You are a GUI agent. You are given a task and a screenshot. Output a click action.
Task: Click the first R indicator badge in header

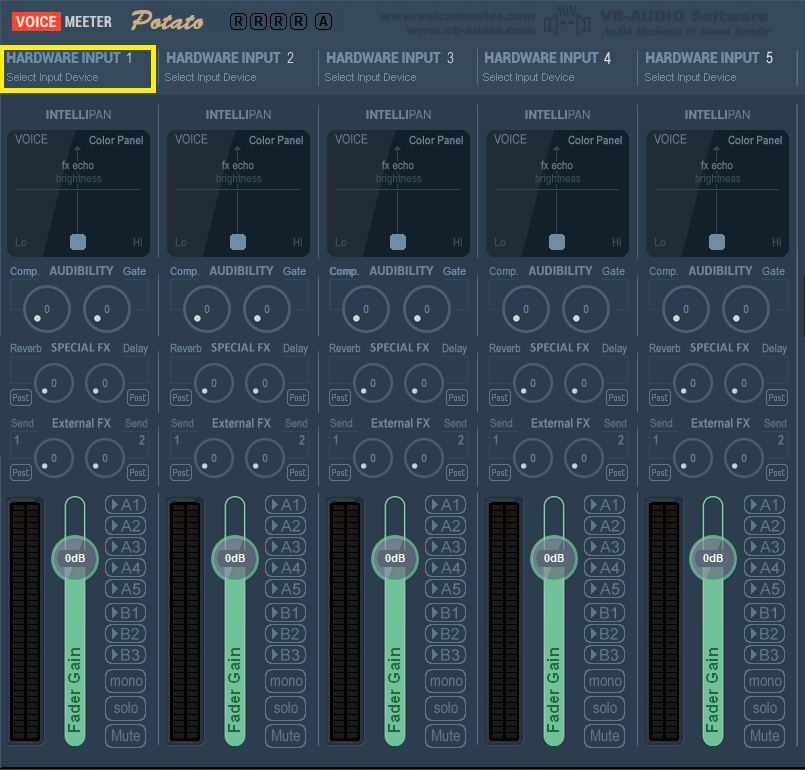pos(238,22)
